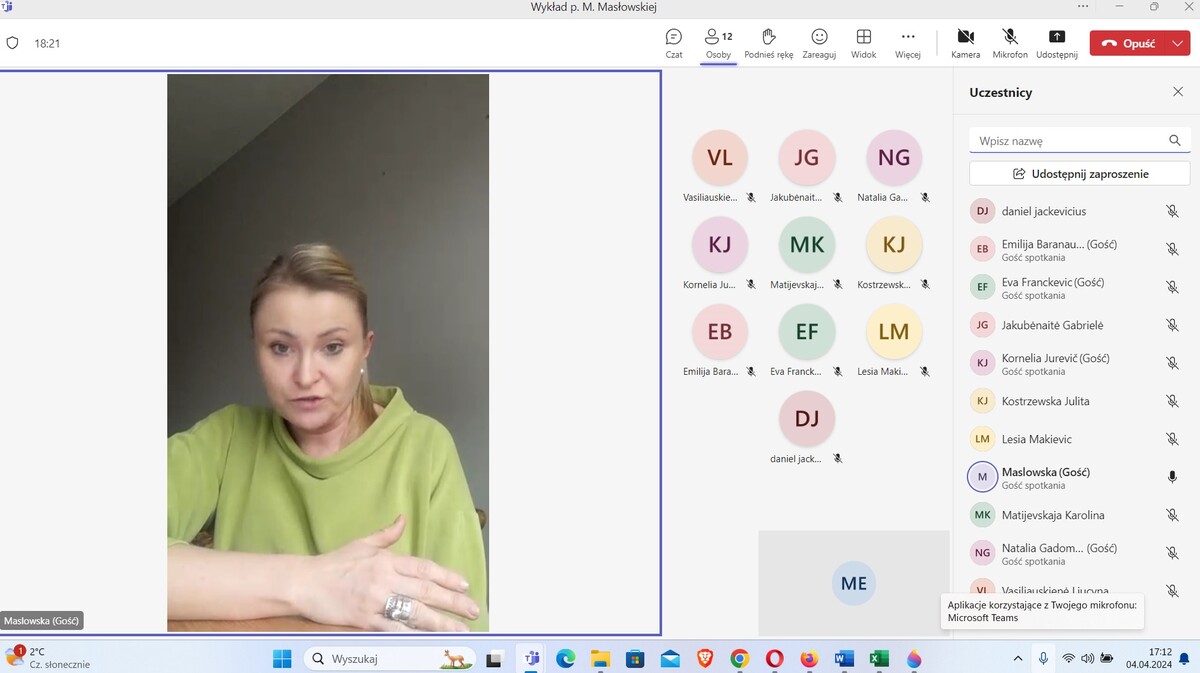1200x673 pixels.
Task: Click the ME self-view tile
Action: 854,583
